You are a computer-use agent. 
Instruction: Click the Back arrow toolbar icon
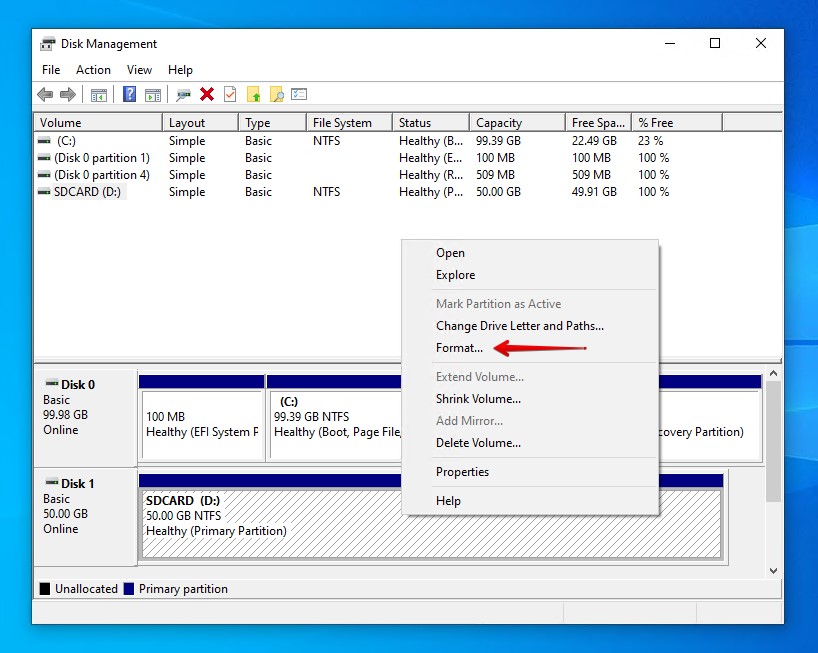coord(45,95)
